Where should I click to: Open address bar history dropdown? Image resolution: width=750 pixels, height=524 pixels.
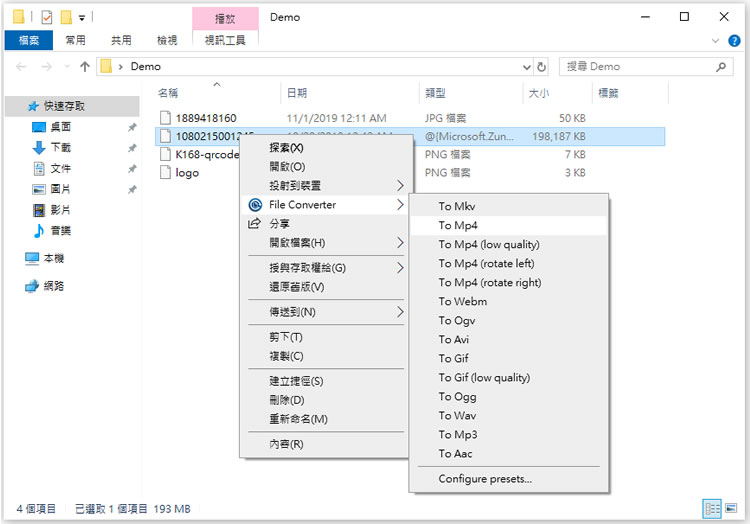pyautogui.click(x=527, y=67)
